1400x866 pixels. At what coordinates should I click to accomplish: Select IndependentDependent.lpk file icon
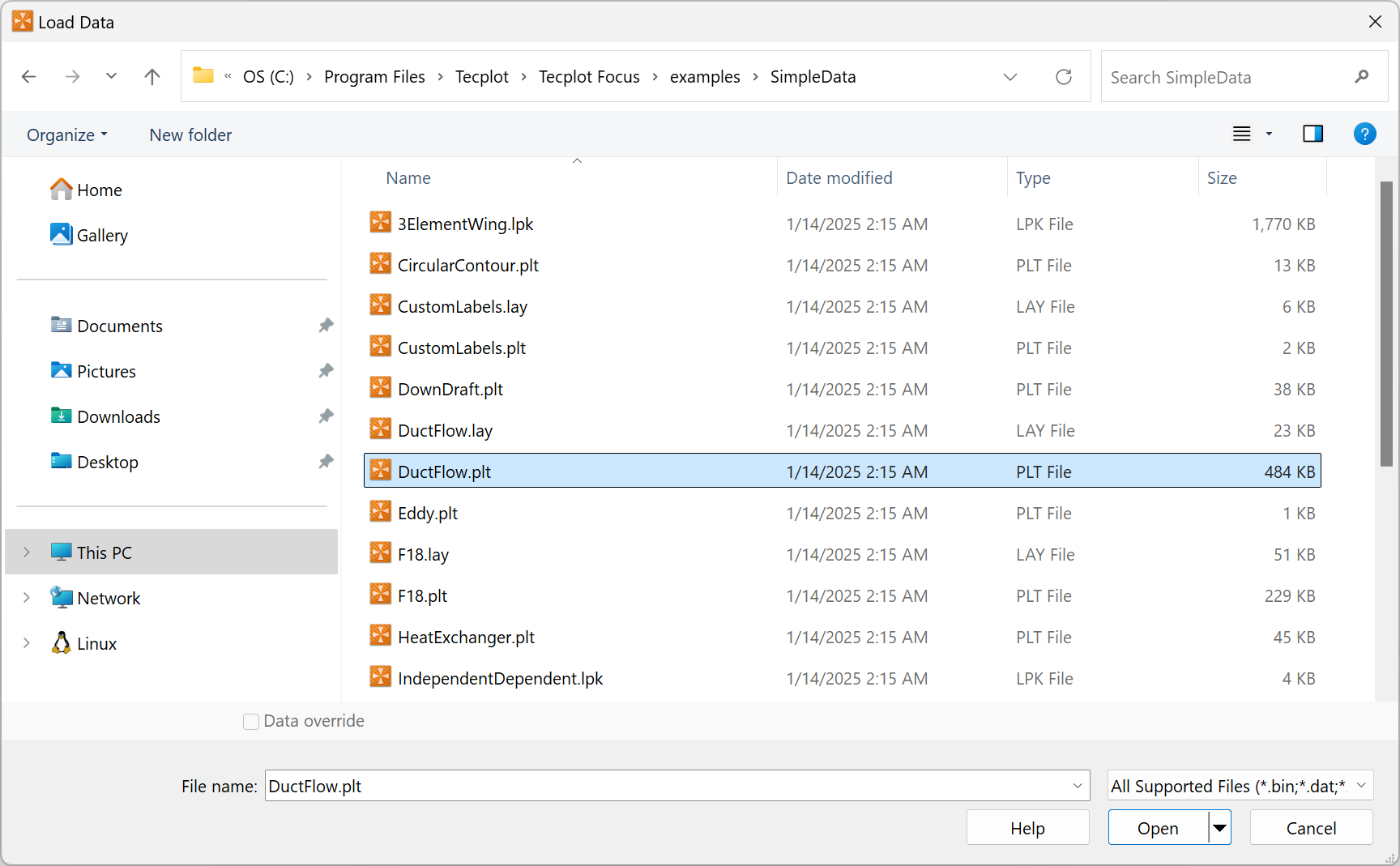[x=380, y=676]
